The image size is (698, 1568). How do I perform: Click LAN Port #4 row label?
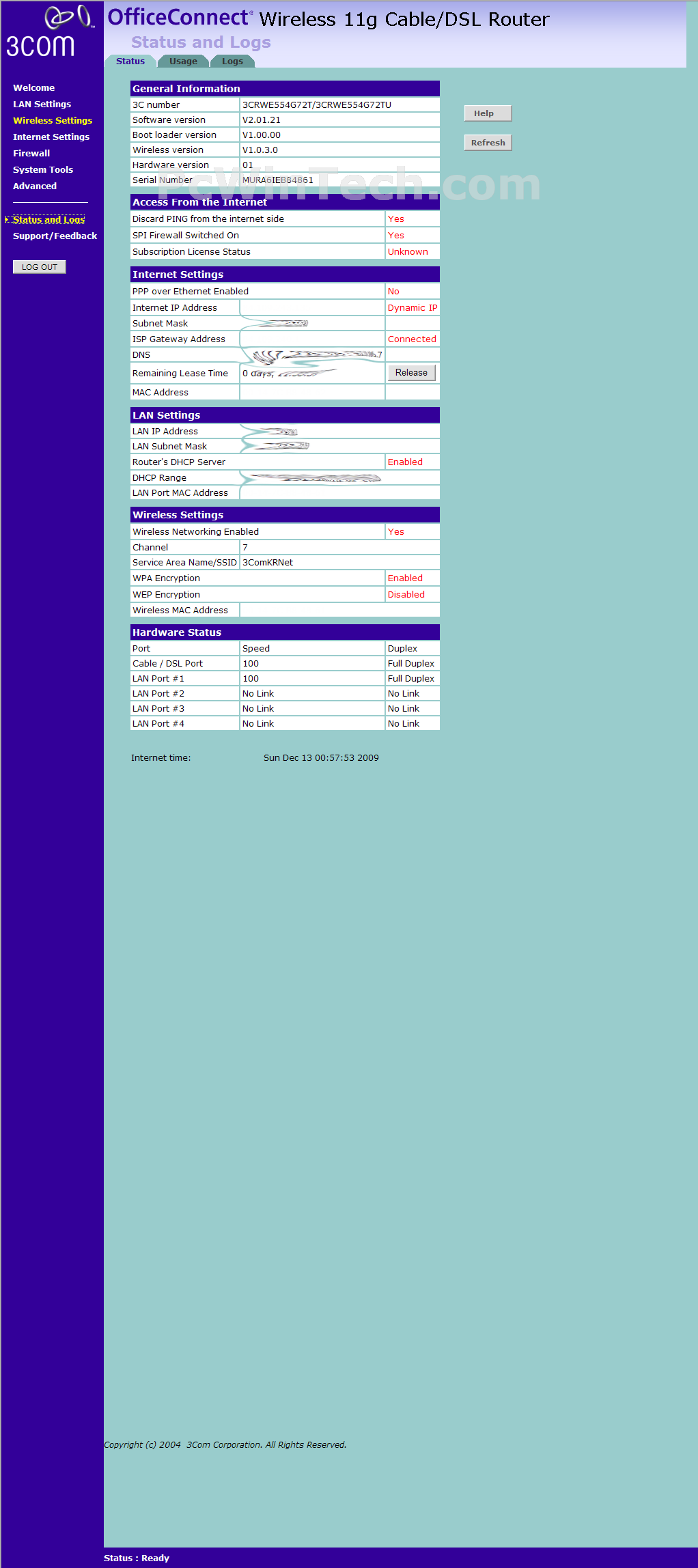(x=158, y=723)
